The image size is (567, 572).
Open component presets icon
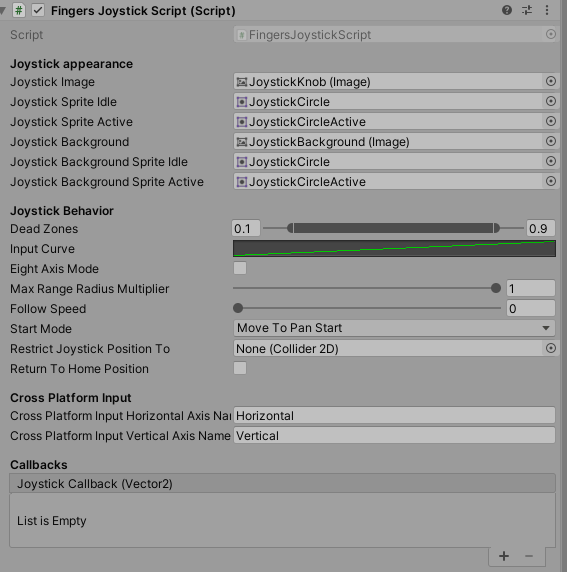pyautogui.click(x=526, y=10)
